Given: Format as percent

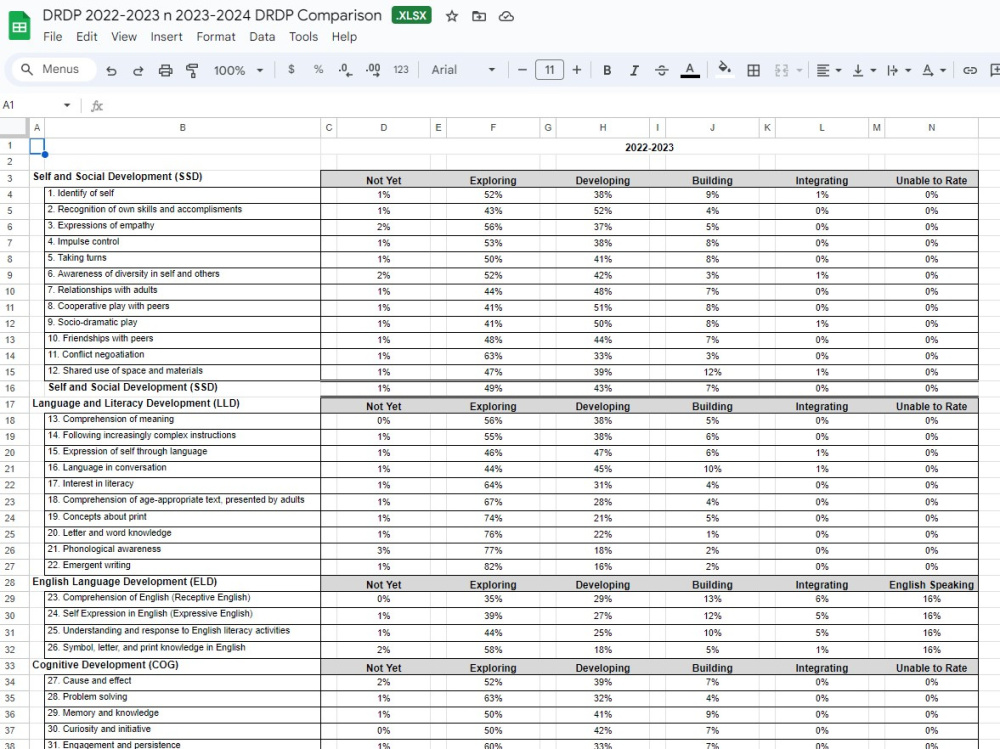Looking at the screenshot, I should tap(318, 70).
